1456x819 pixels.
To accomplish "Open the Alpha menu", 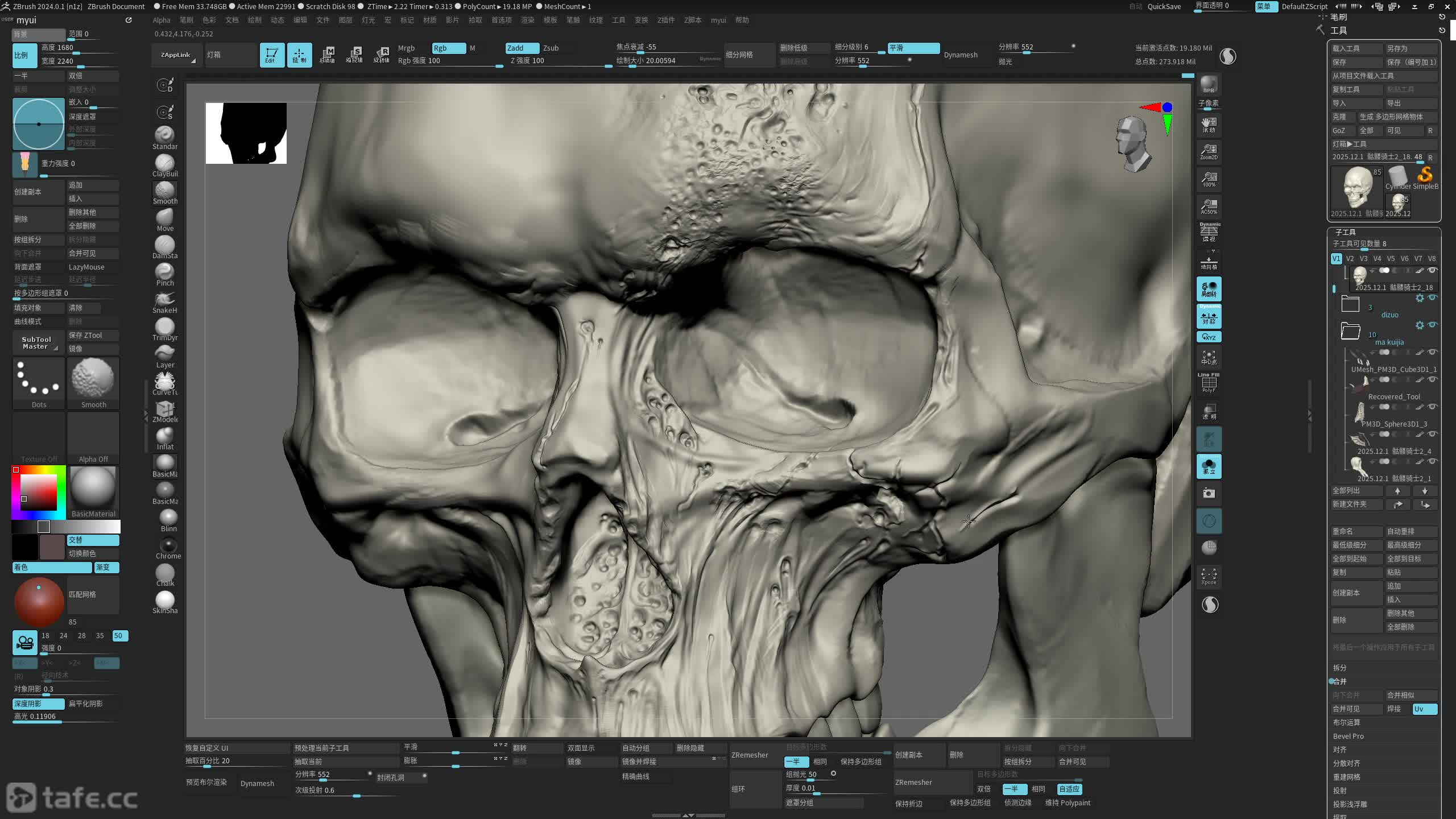I will (x=162, y=20).
